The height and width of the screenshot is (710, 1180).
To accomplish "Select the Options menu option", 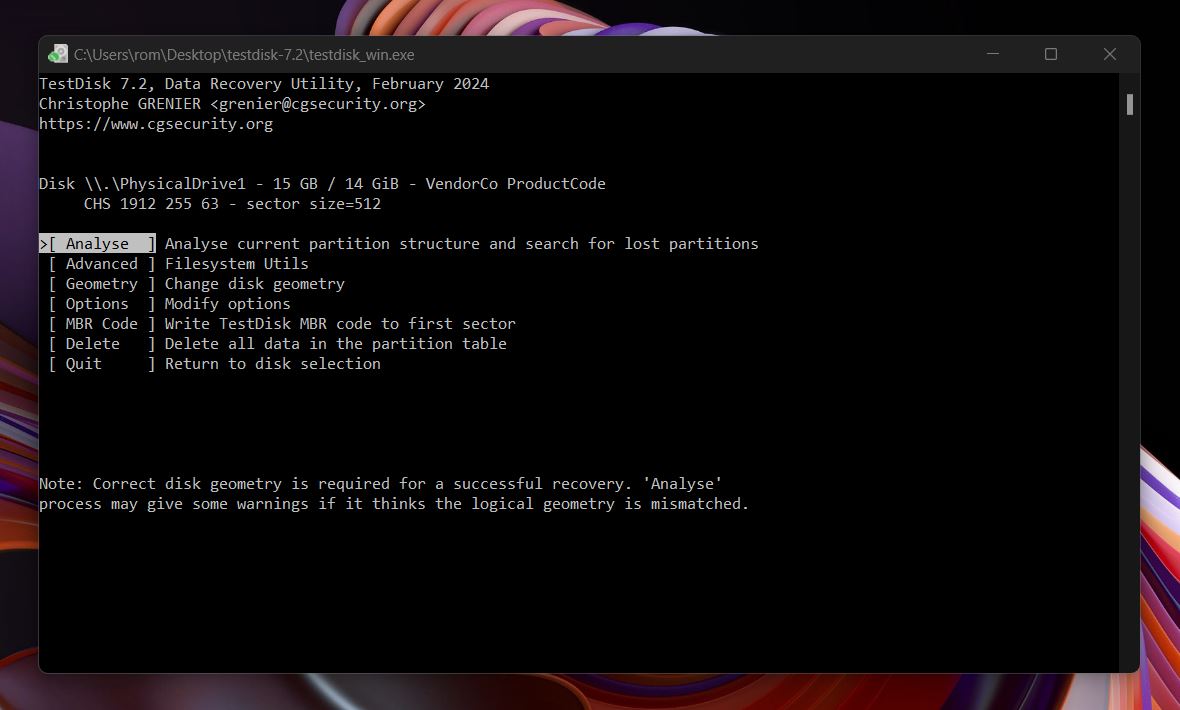I will (x=102, y=304).
